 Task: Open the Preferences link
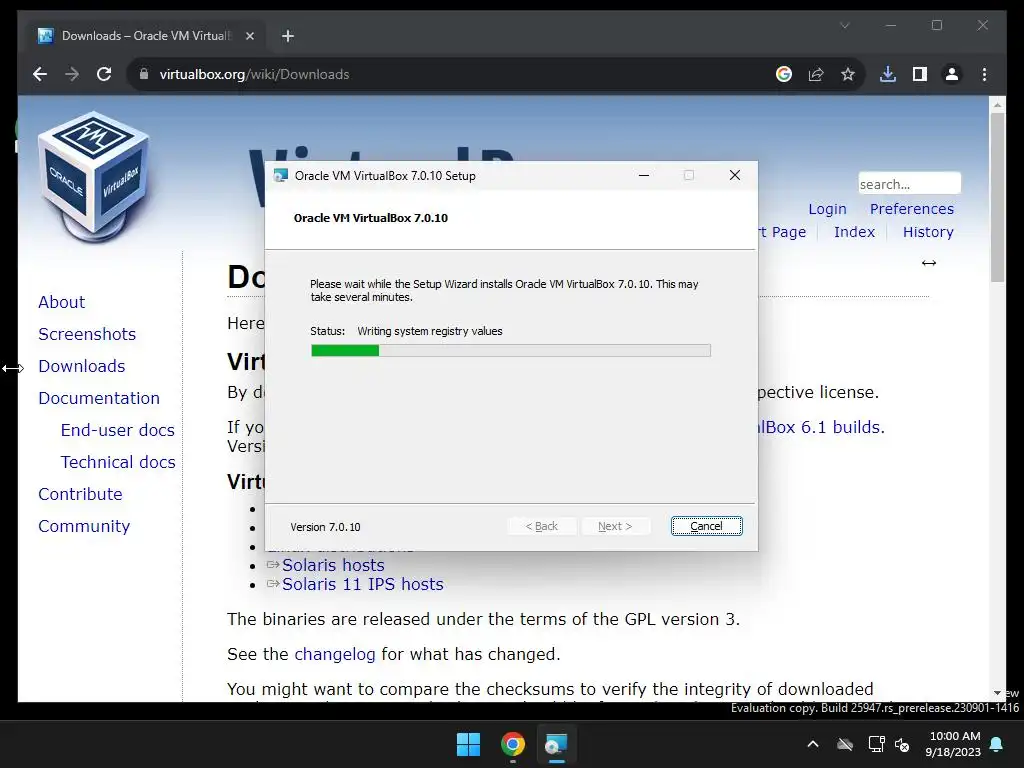(x=912, y=209)
